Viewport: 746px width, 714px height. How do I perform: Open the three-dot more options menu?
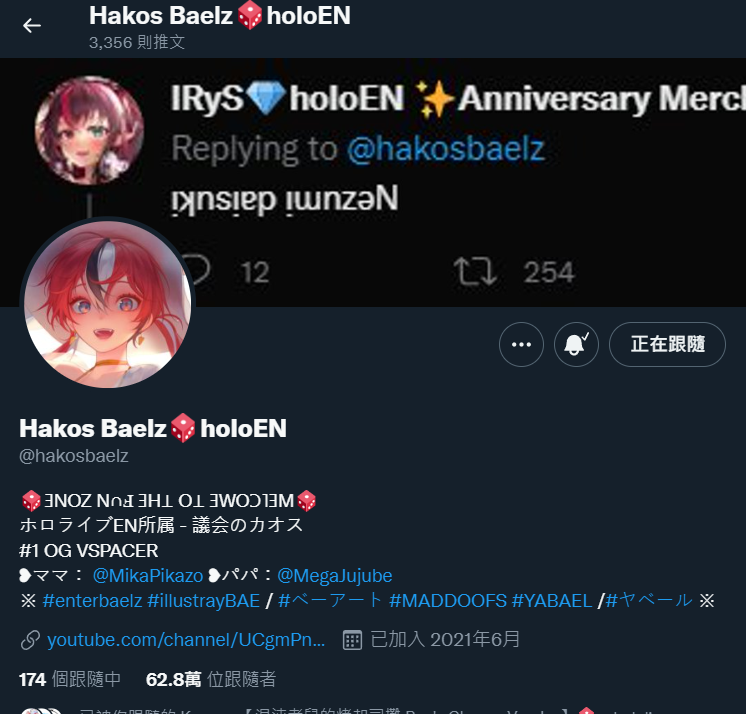[x=521, y=344]
